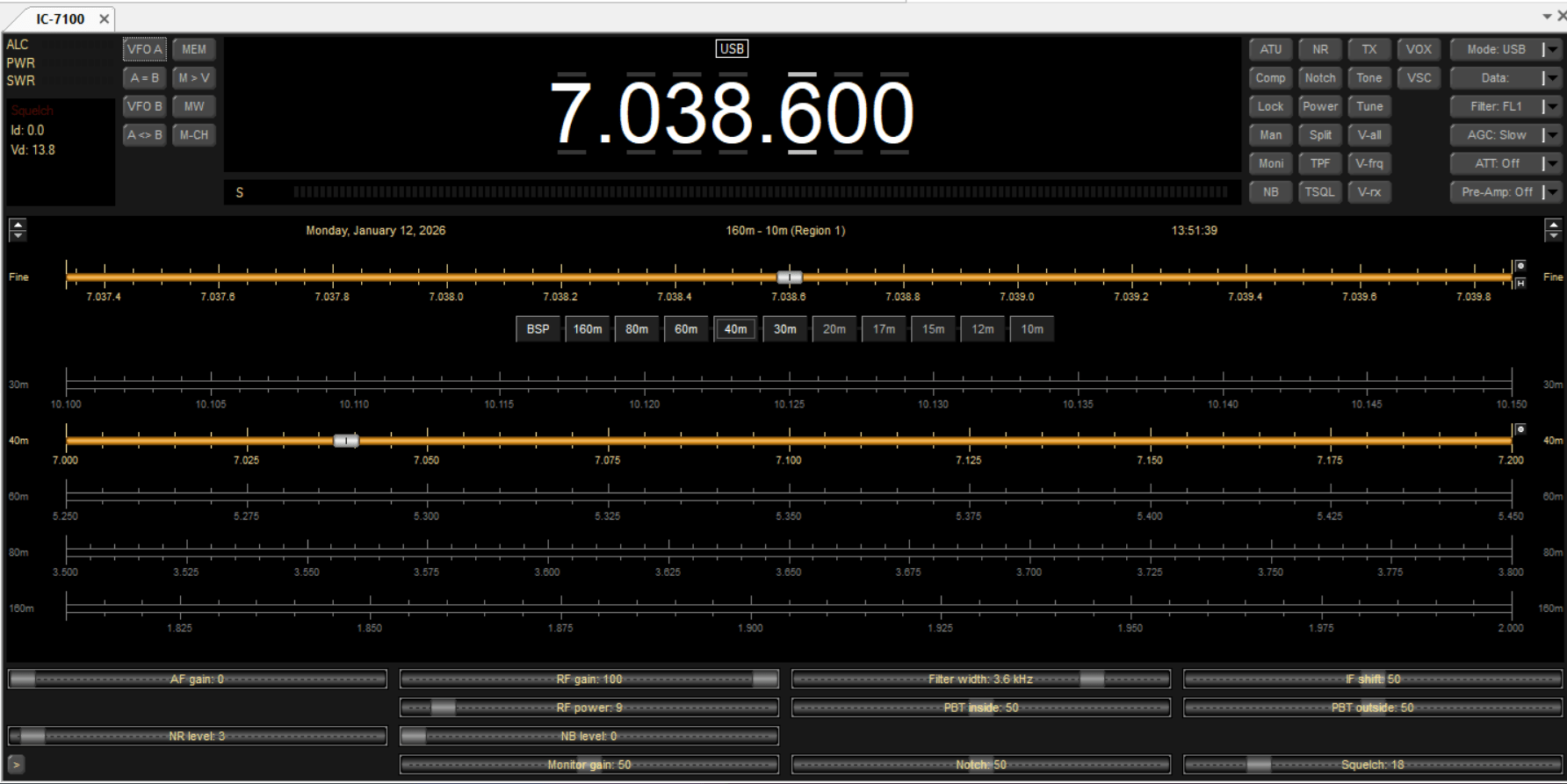
Task: Open the Mode: USB dropdown
Action: click(x=1506, y=50)
